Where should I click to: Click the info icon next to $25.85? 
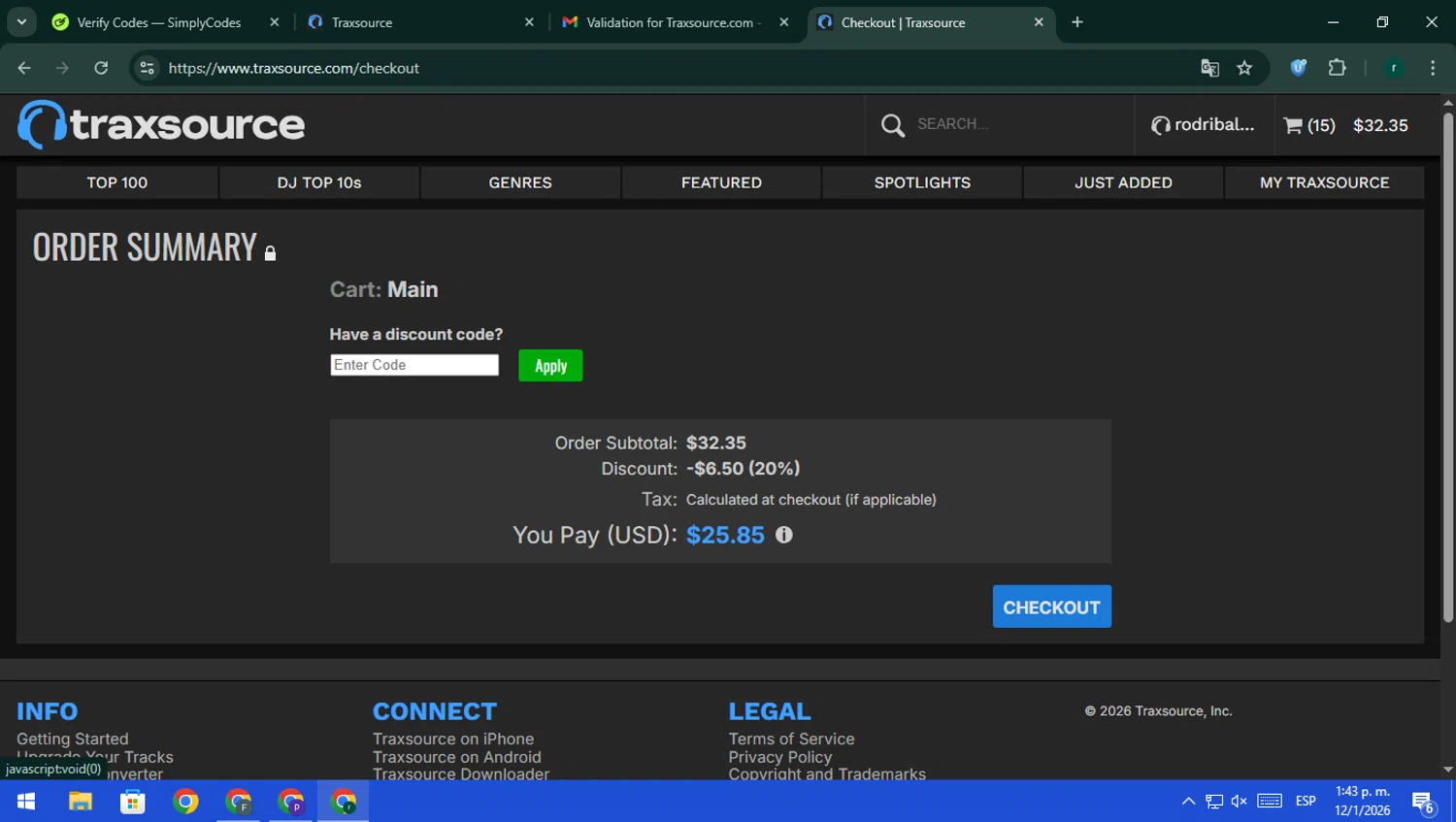(784, 535)
